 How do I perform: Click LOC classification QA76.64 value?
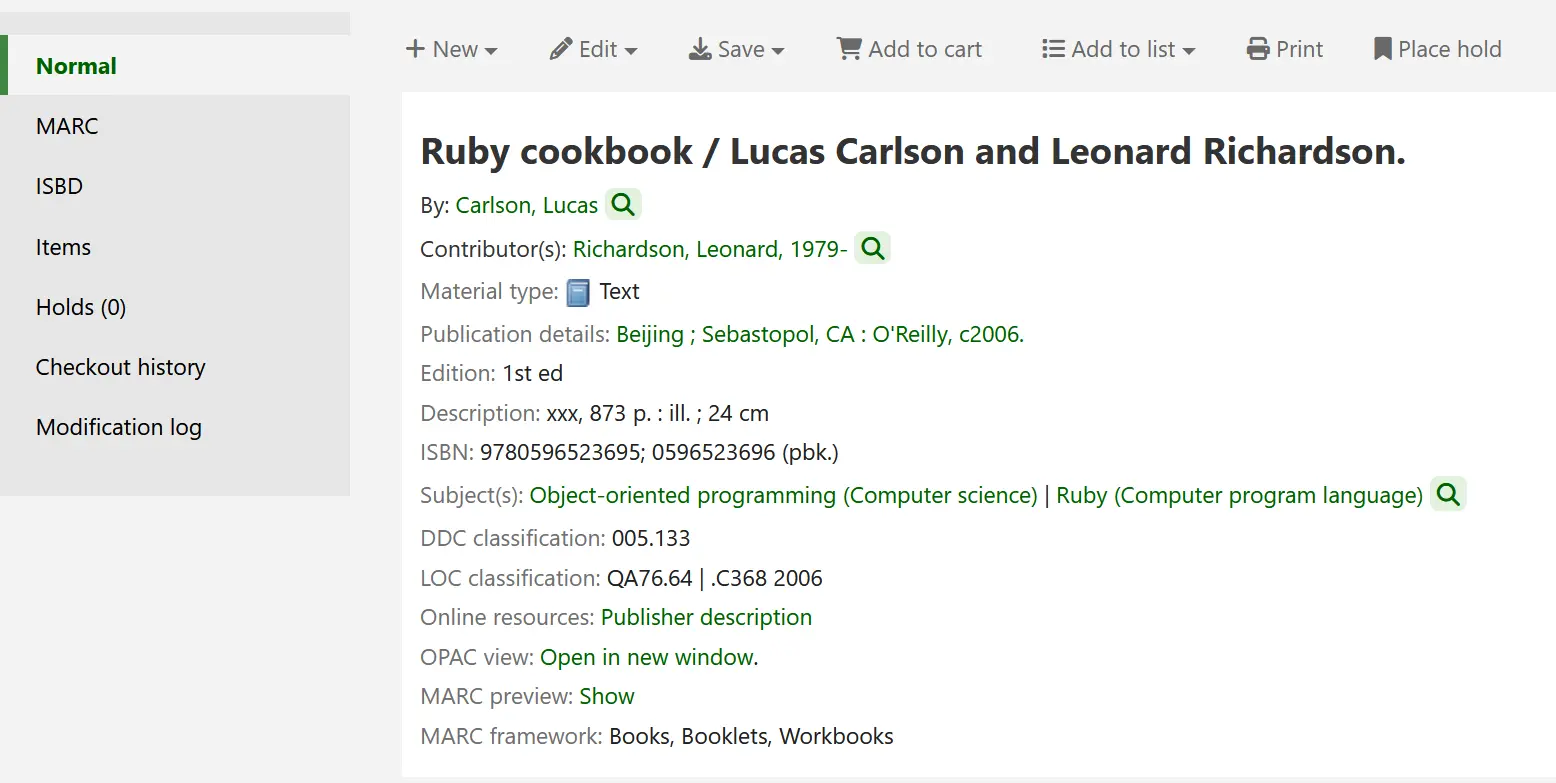pos(650,578)
